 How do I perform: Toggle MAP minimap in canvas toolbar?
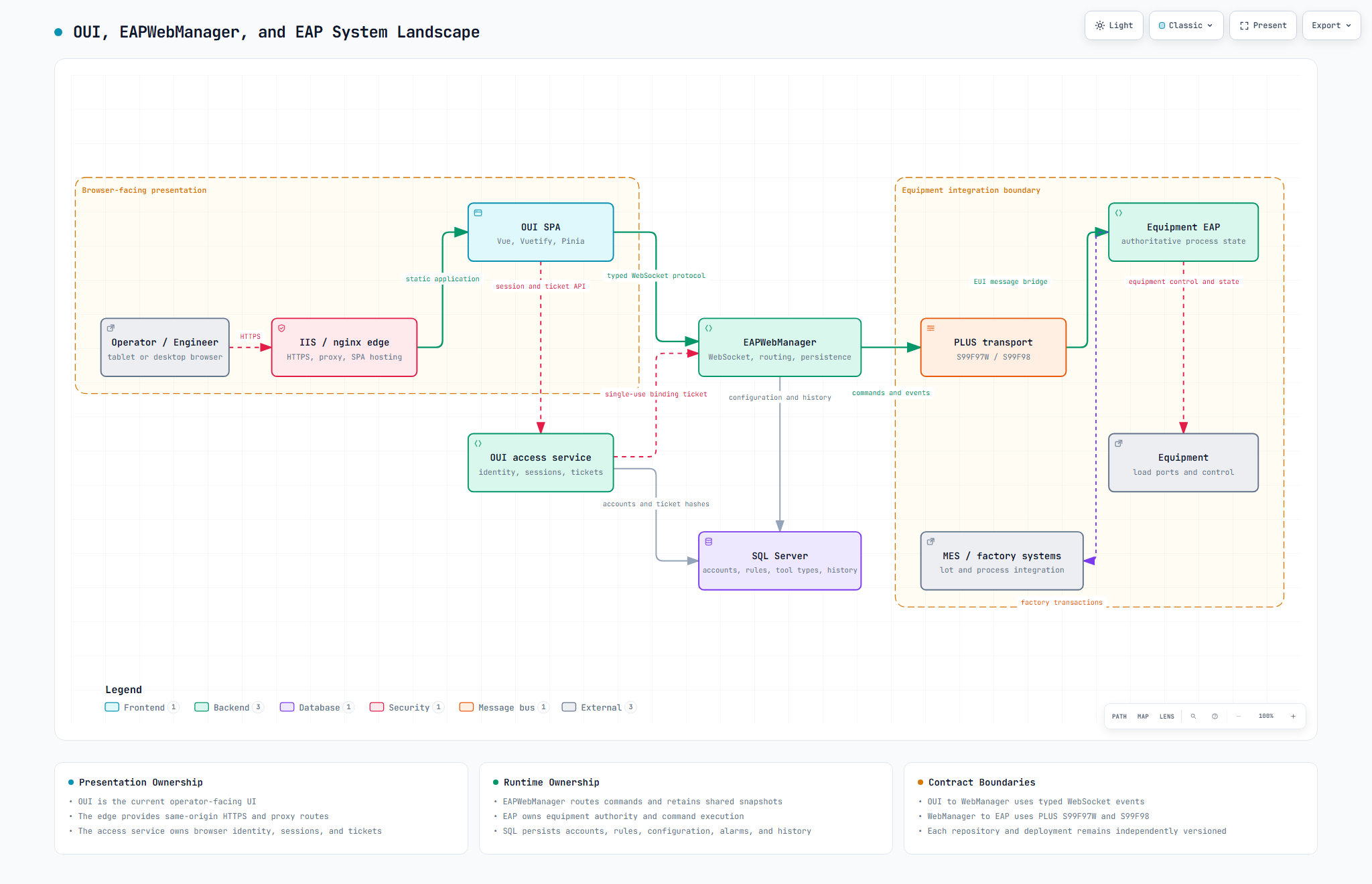[x=1143, y=717]
